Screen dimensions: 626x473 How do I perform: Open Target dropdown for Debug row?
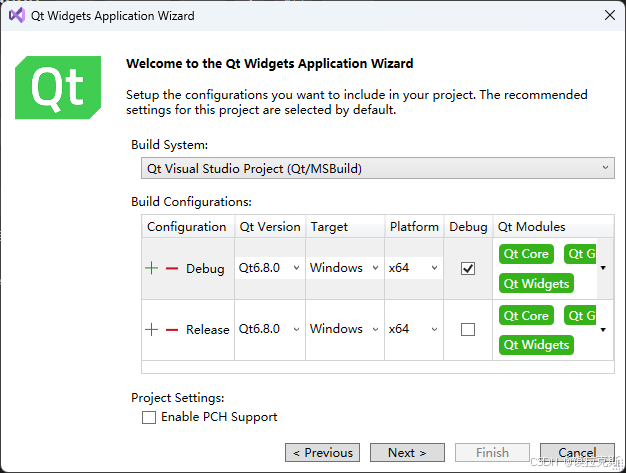point(344,267)
